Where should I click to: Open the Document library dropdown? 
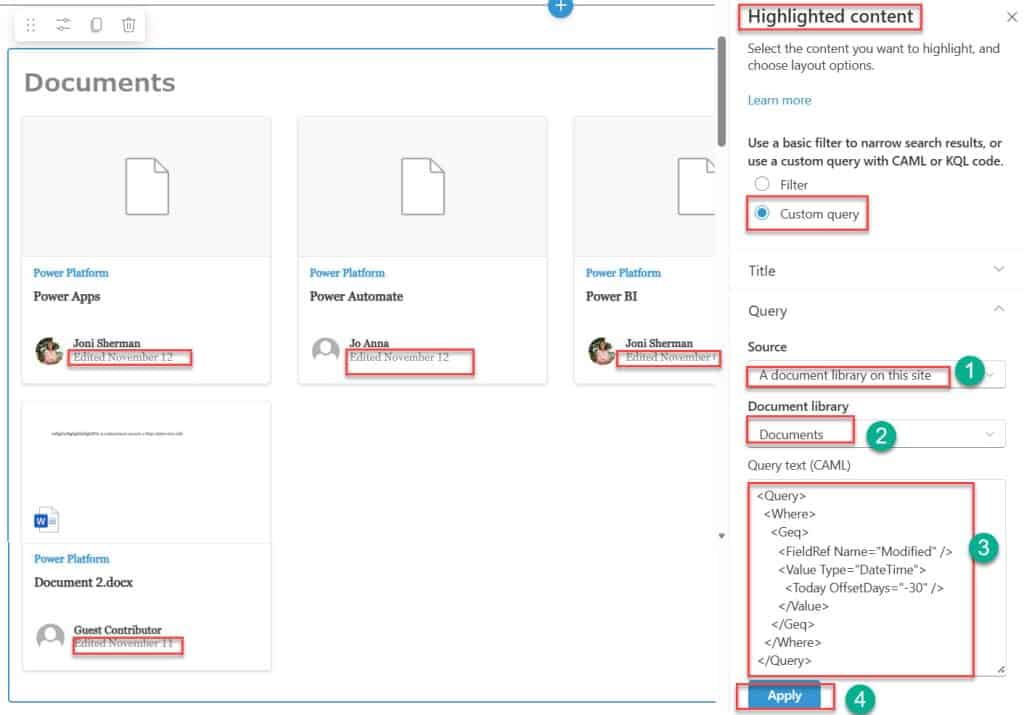click(876, 434)
